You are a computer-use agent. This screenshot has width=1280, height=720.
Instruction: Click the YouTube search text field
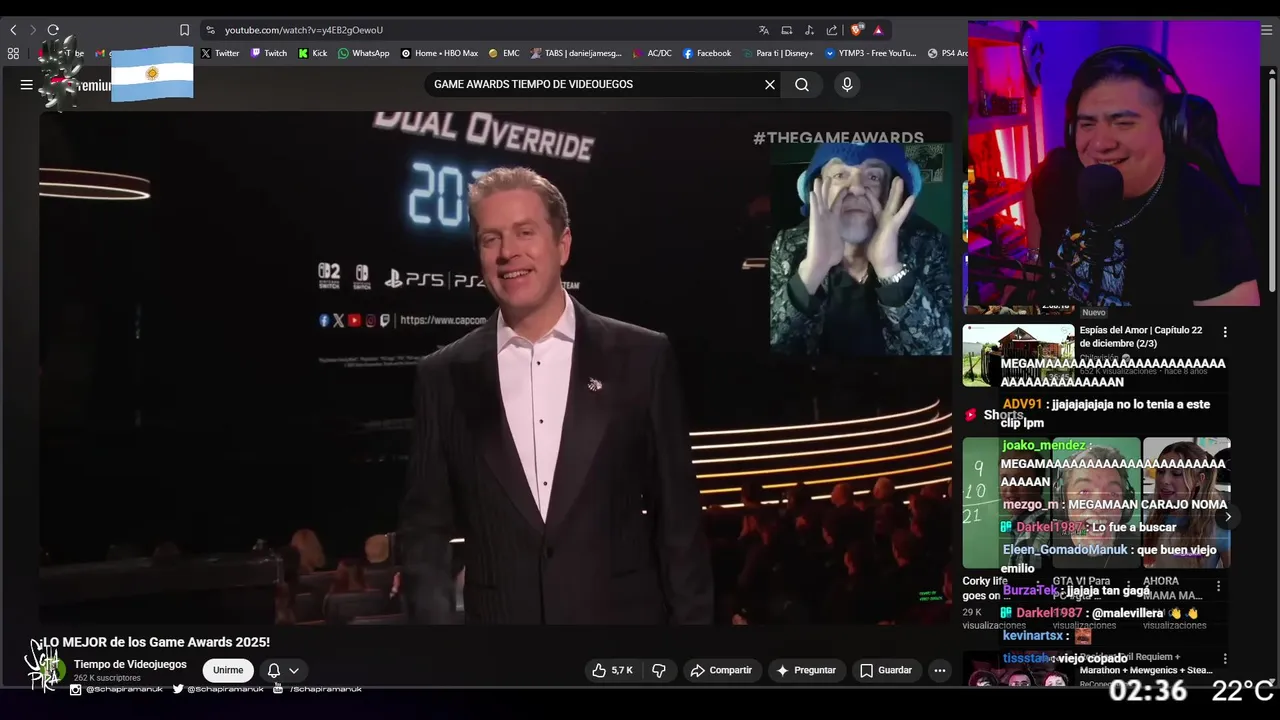(x=595, y=85)
